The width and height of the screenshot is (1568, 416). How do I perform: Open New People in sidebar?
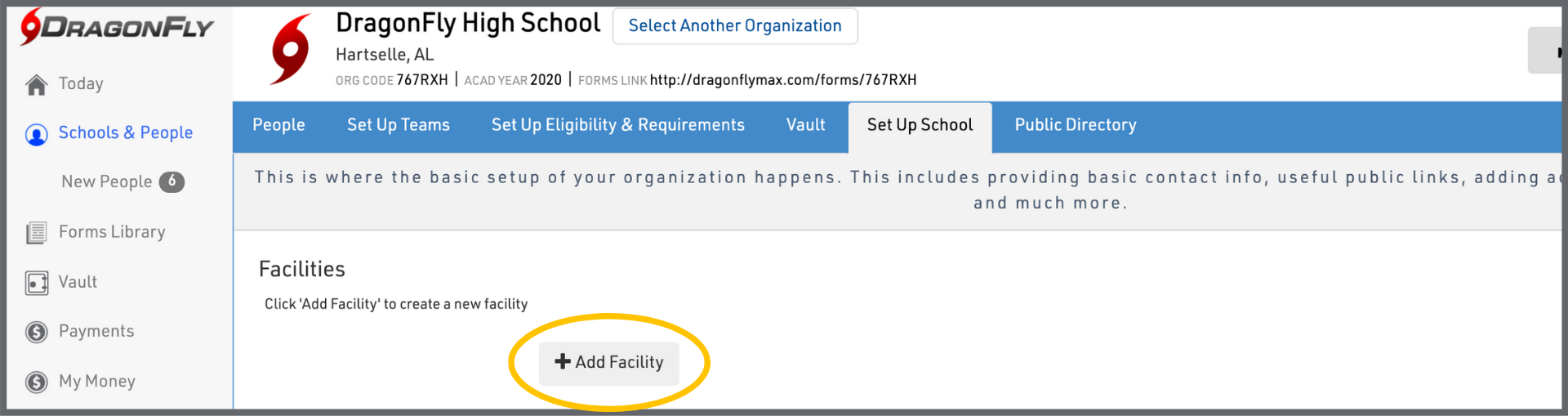point(107,181)
